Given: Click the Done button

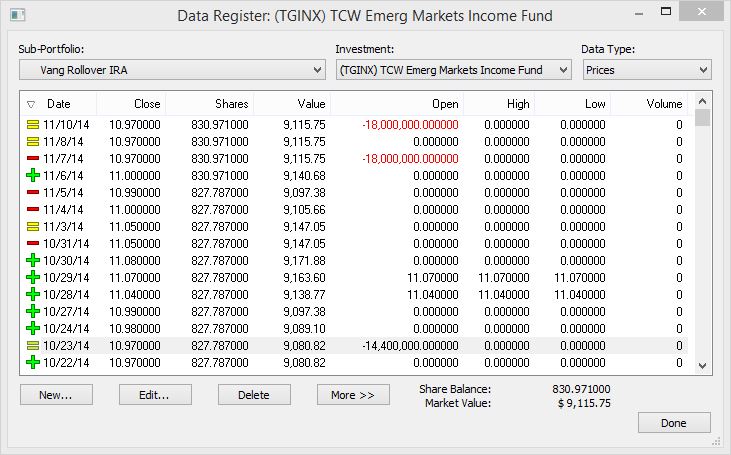Looking at the screenshot, I should [674, 423].
